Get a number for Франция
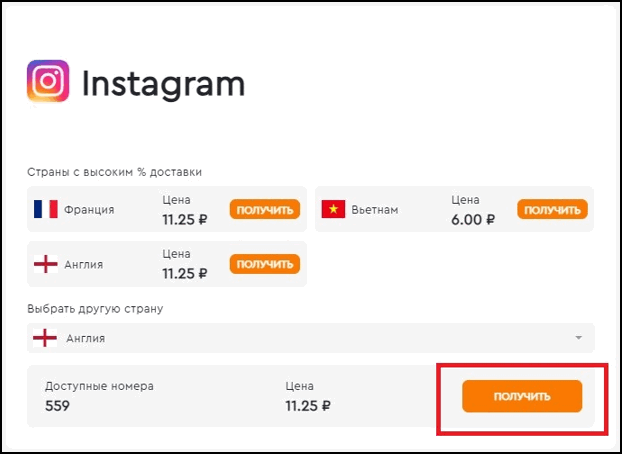Image resolution: width=622 pixels, height=454 pixels. (265, 209)
